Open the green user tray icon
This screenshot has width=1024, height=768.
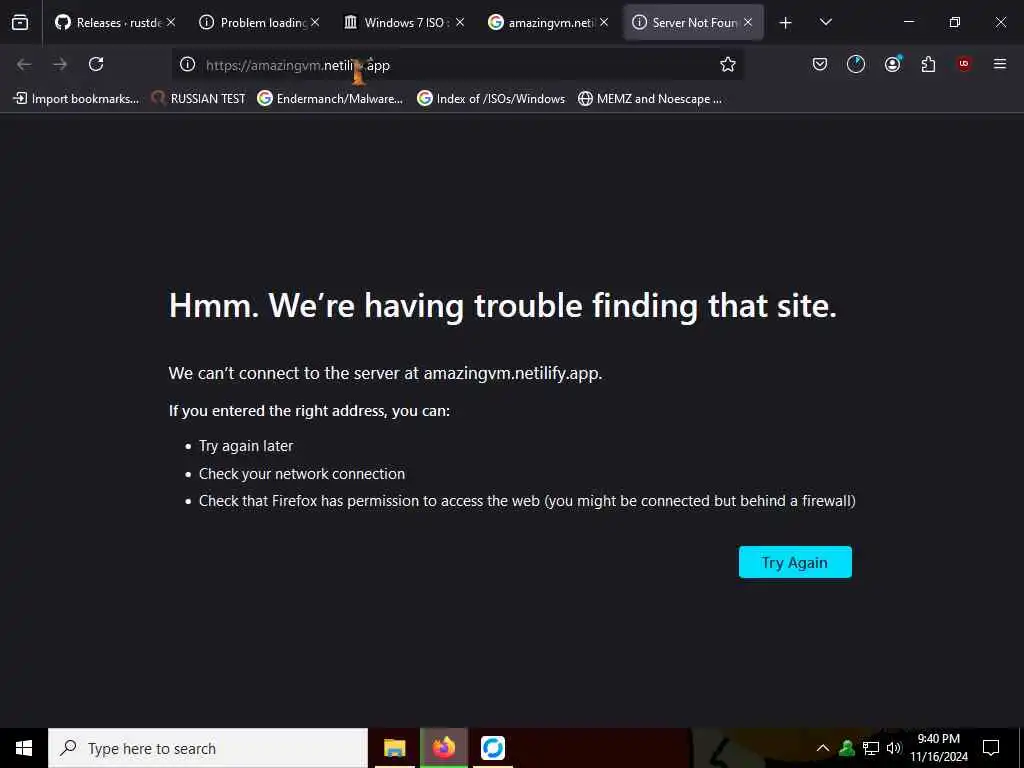click(847, 748)
